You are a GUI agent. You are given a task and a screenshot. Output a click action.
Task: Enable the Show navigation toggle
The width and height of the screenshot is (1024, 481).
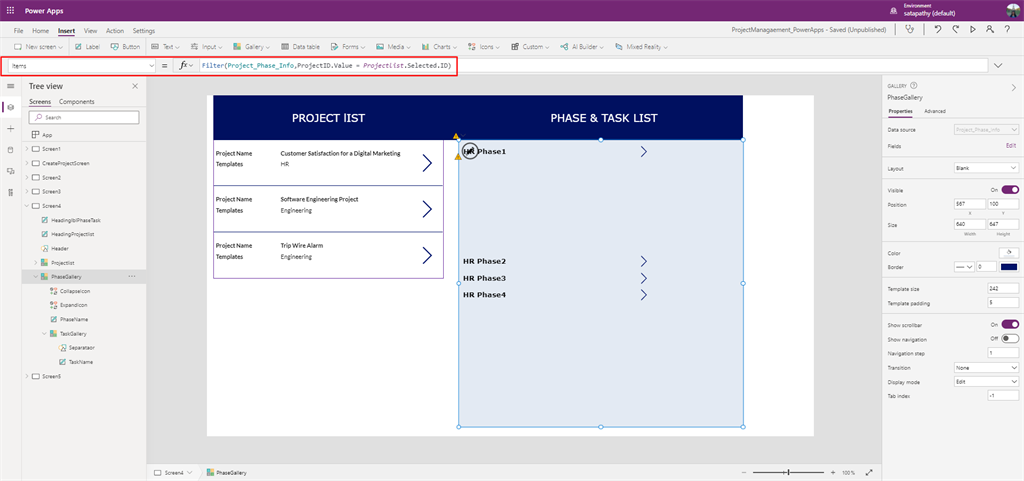click(x=1010, y=338)
